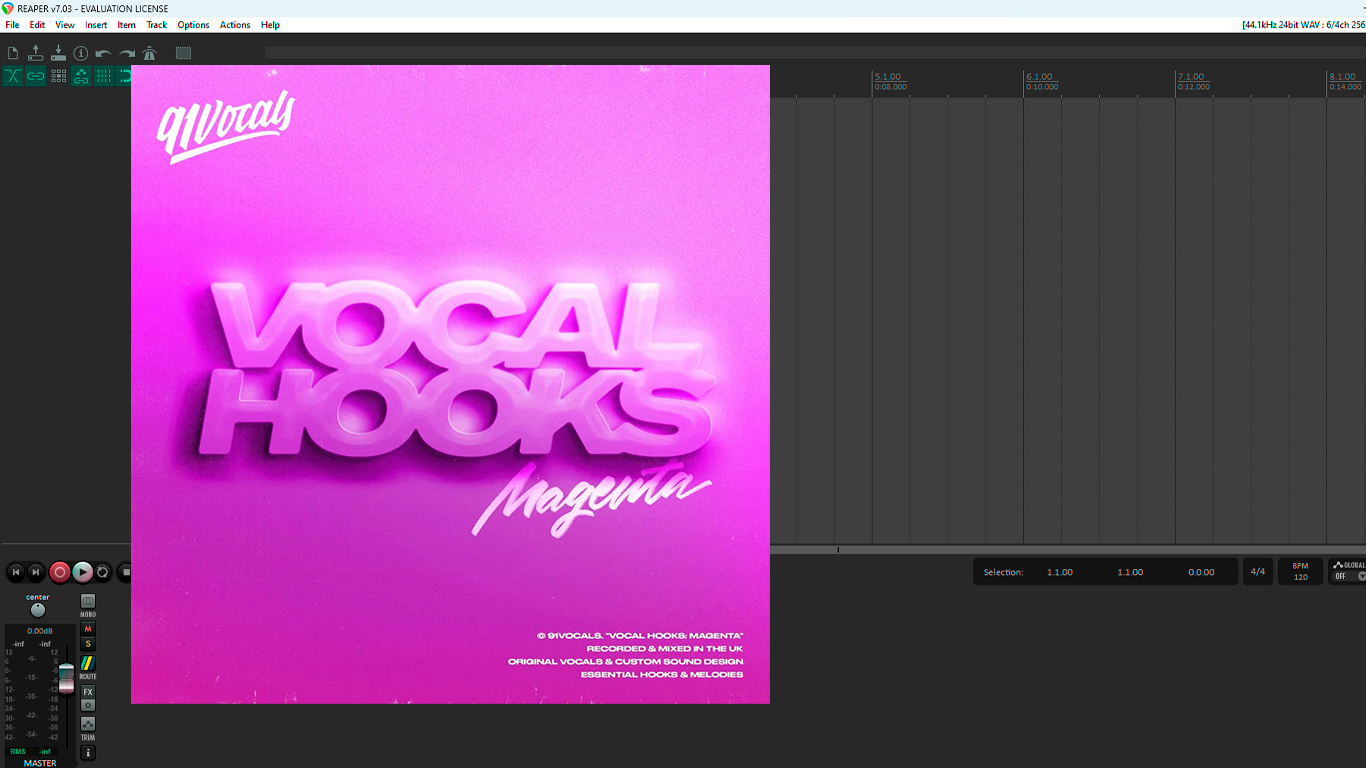Toggle snap magnet button
Screen dimensions: 1366x768
(x=124, y=76)
